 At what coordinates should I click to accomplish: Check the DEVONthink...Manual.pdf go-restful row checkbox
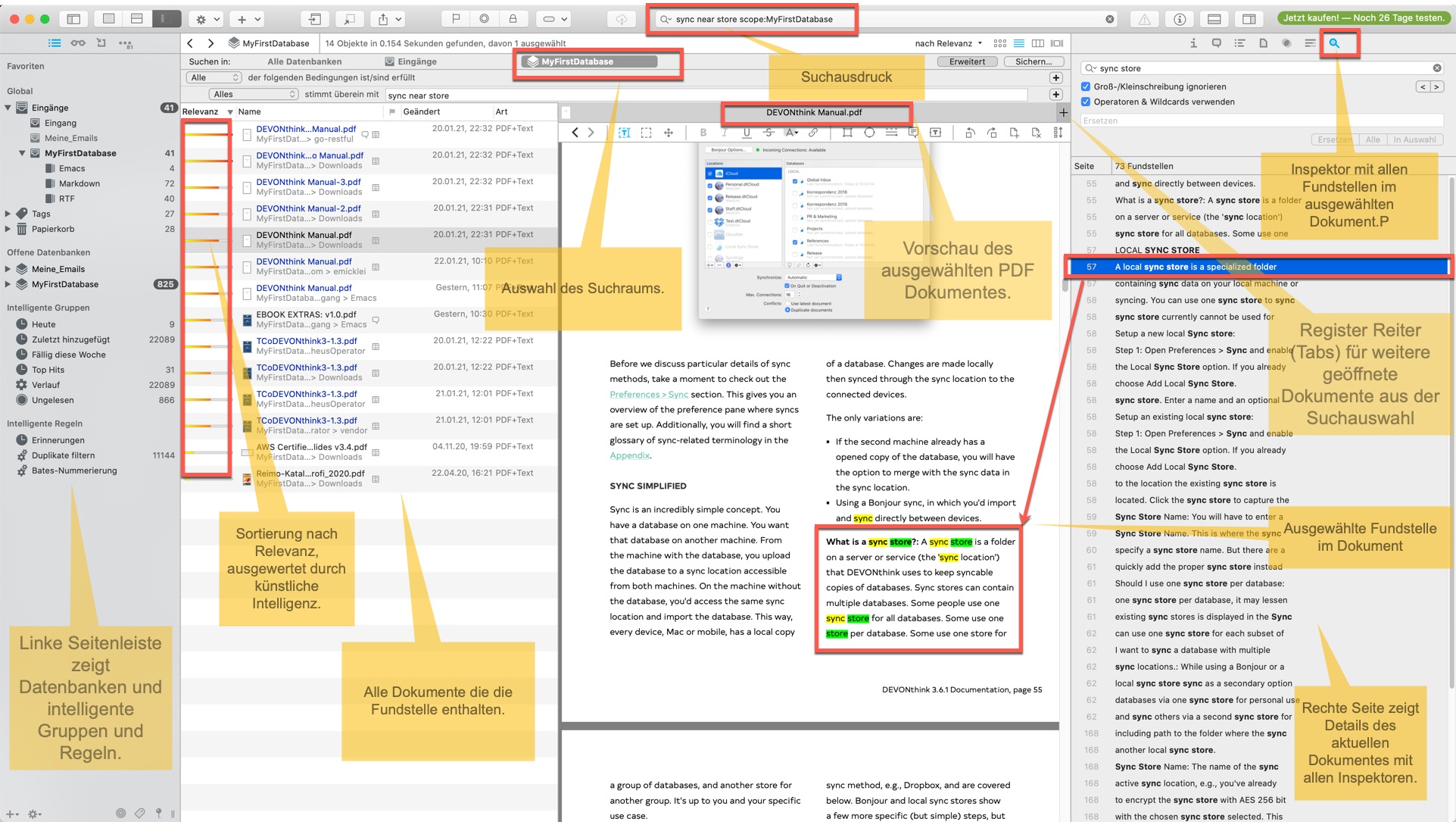click(247, 134)
